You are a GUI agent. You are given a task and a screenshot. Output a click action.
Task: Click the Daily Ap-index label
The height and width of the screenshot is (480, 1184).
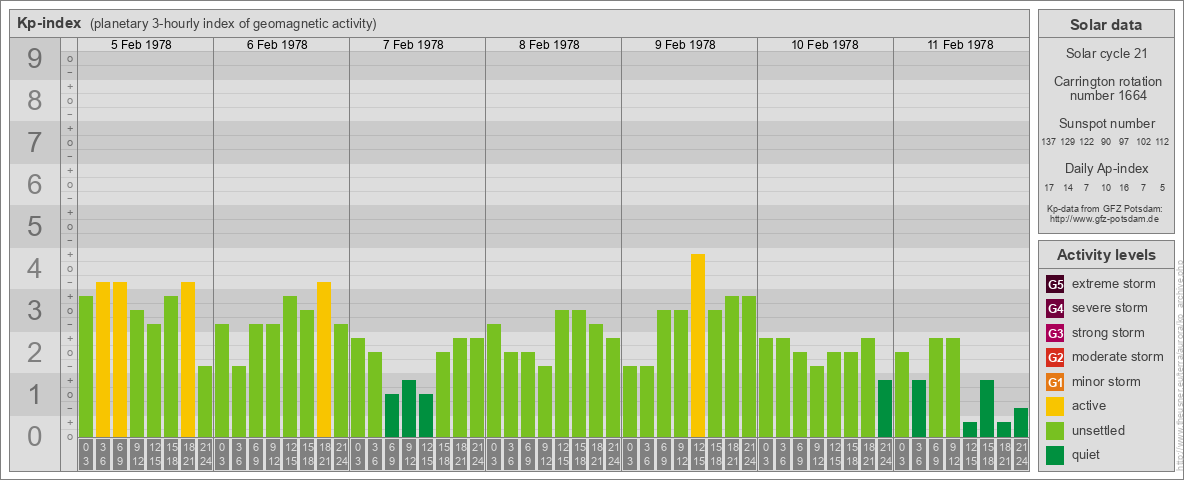1106,168
